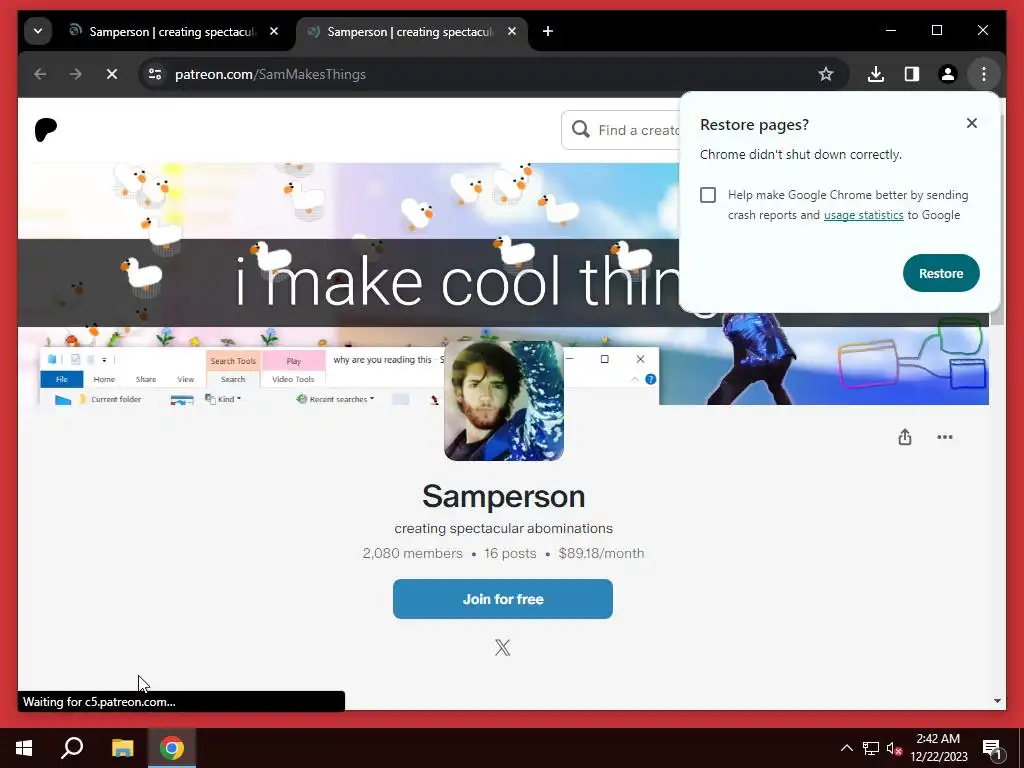Open the usage statistics link
The image size is (1024, 768).
pos(863,215)
